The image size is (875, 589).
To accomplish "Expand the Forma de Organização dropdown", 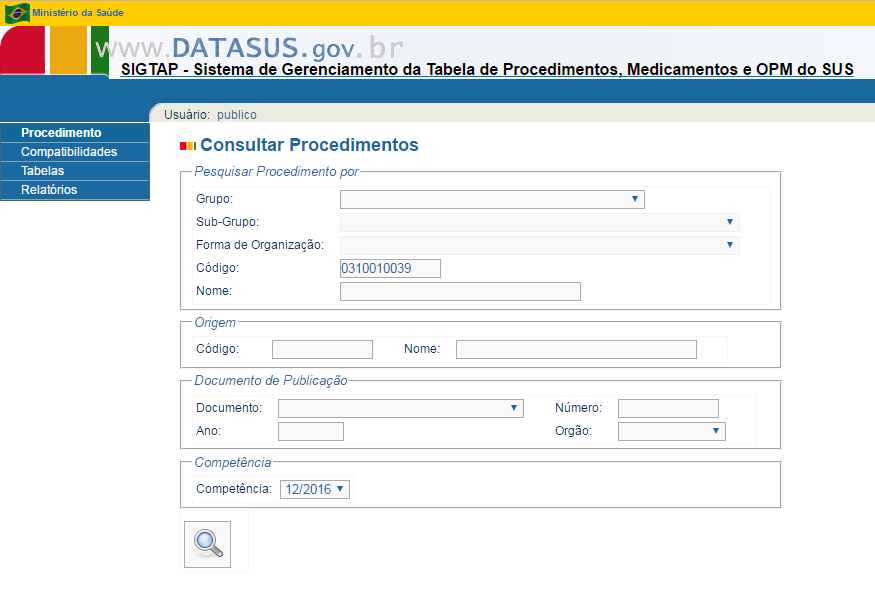I will 539,245.
